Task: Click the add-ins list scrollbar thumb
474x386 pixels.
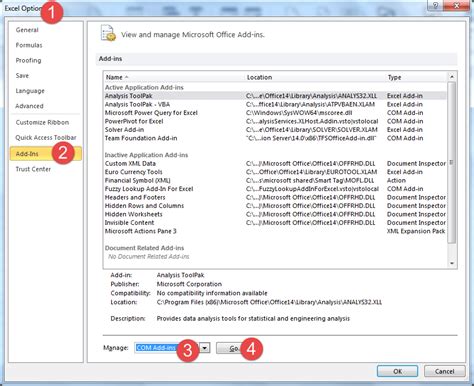Action: click(x=452, y=162)
